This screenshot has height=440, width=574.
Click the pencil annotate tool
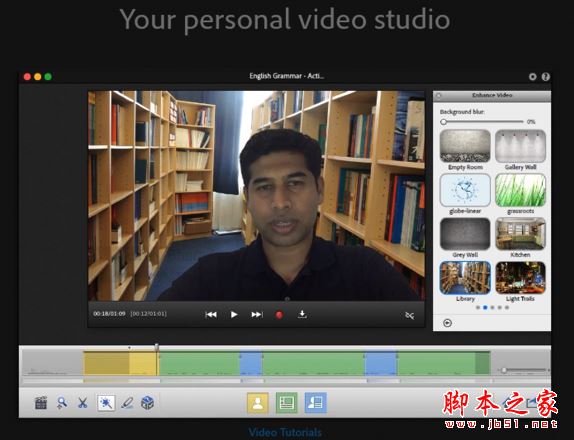click(x=127, y=403)
